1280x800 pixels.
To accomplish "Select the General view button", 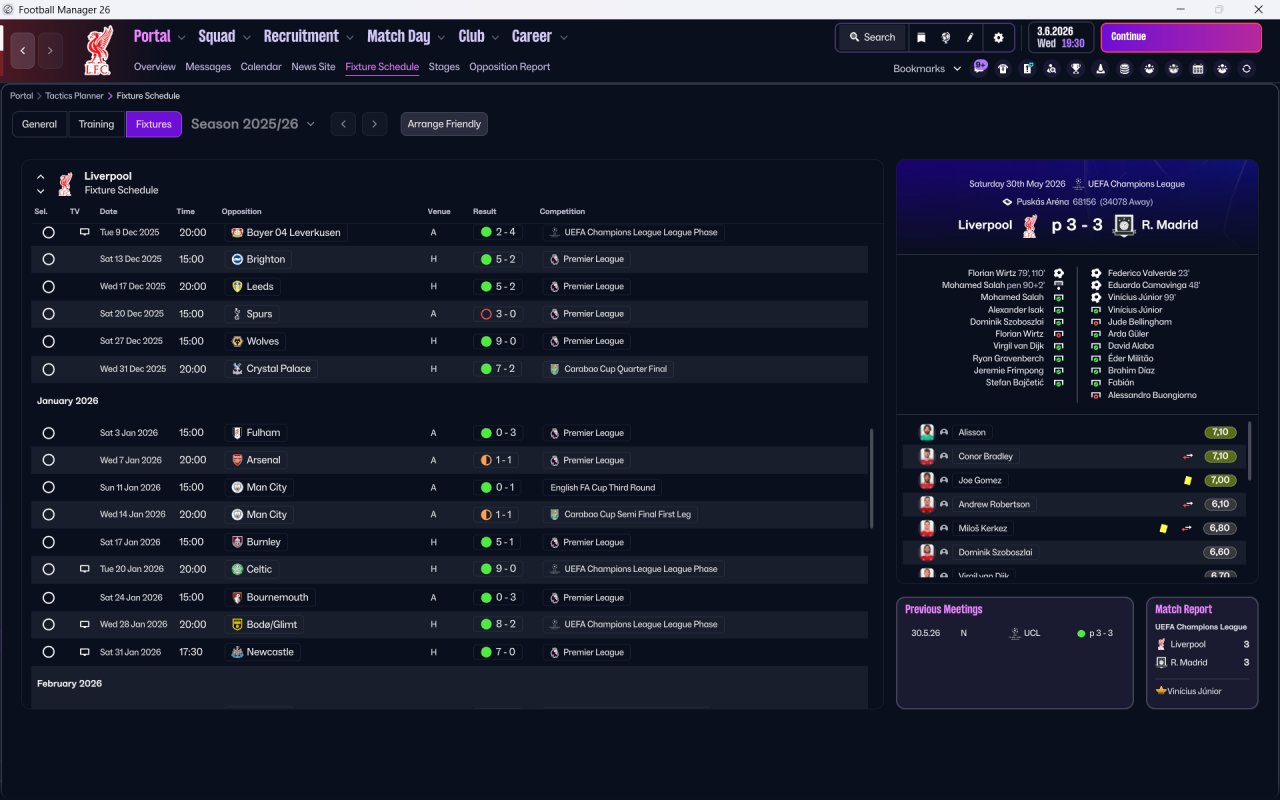I will [40, 124].
